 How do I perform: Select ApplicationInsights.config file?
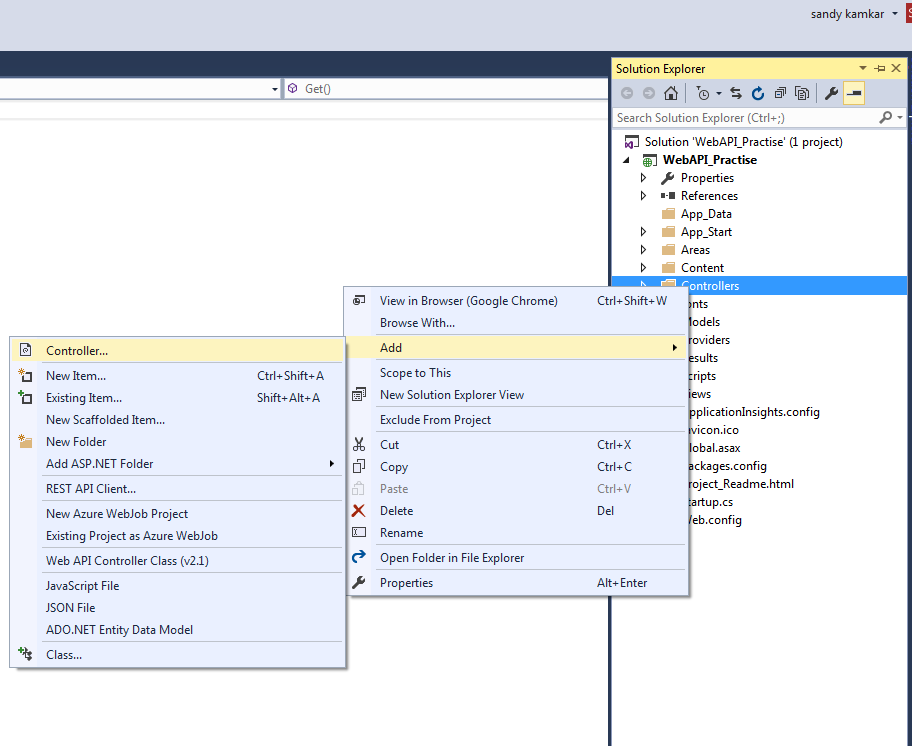pos(754,412)
